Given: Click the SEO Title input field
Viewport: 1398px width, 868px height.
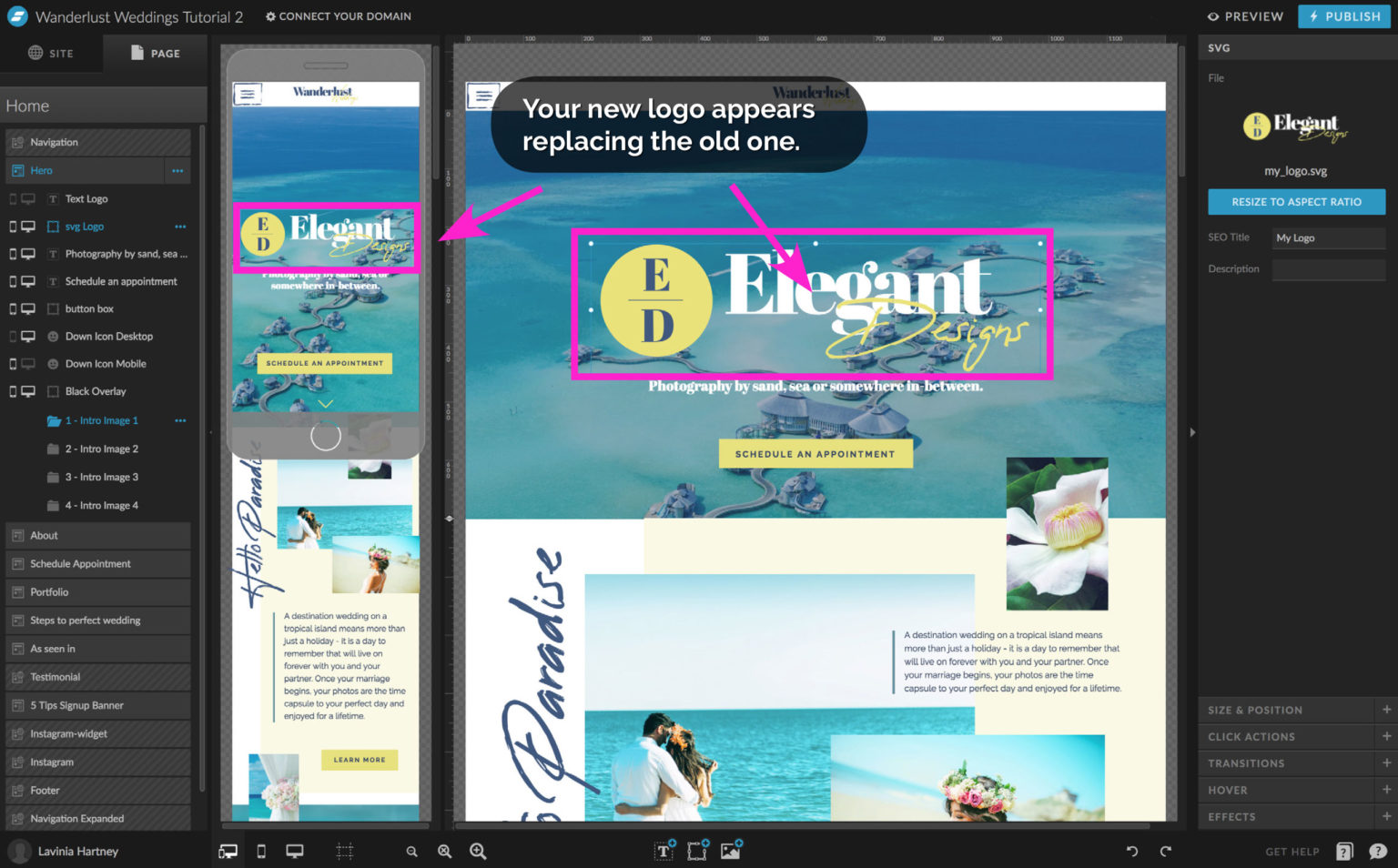Looking at the screenshot, I should 1328,237.
